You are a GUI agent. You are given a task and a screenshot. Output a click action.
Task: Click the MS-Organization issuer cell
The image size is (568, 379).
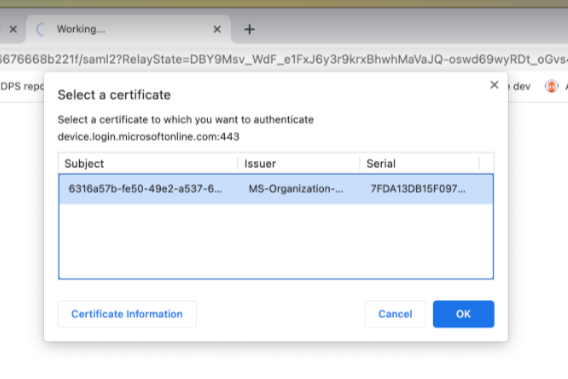296,189
